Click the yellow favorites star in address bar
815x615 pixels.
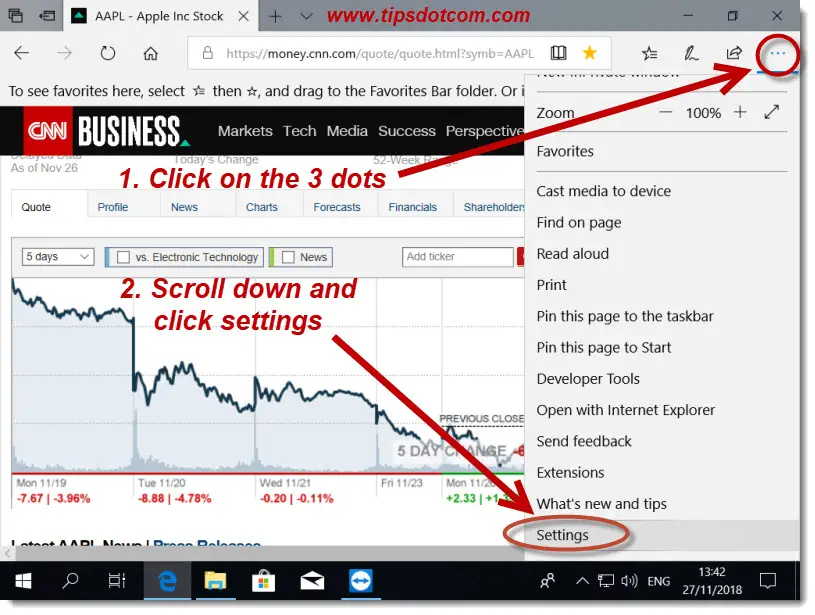pos(589,53)
